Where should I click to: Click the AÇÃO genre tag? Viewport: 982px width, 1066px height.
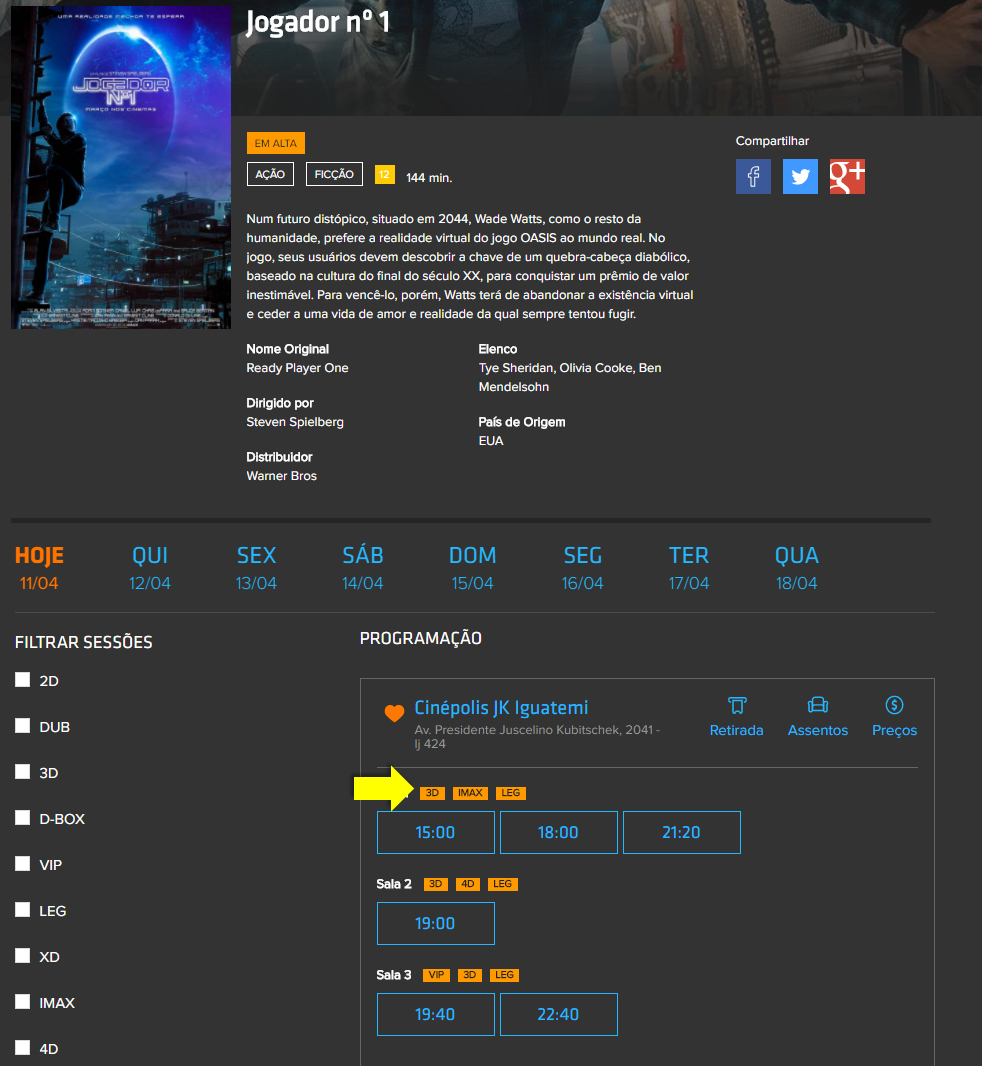point(270,174)
